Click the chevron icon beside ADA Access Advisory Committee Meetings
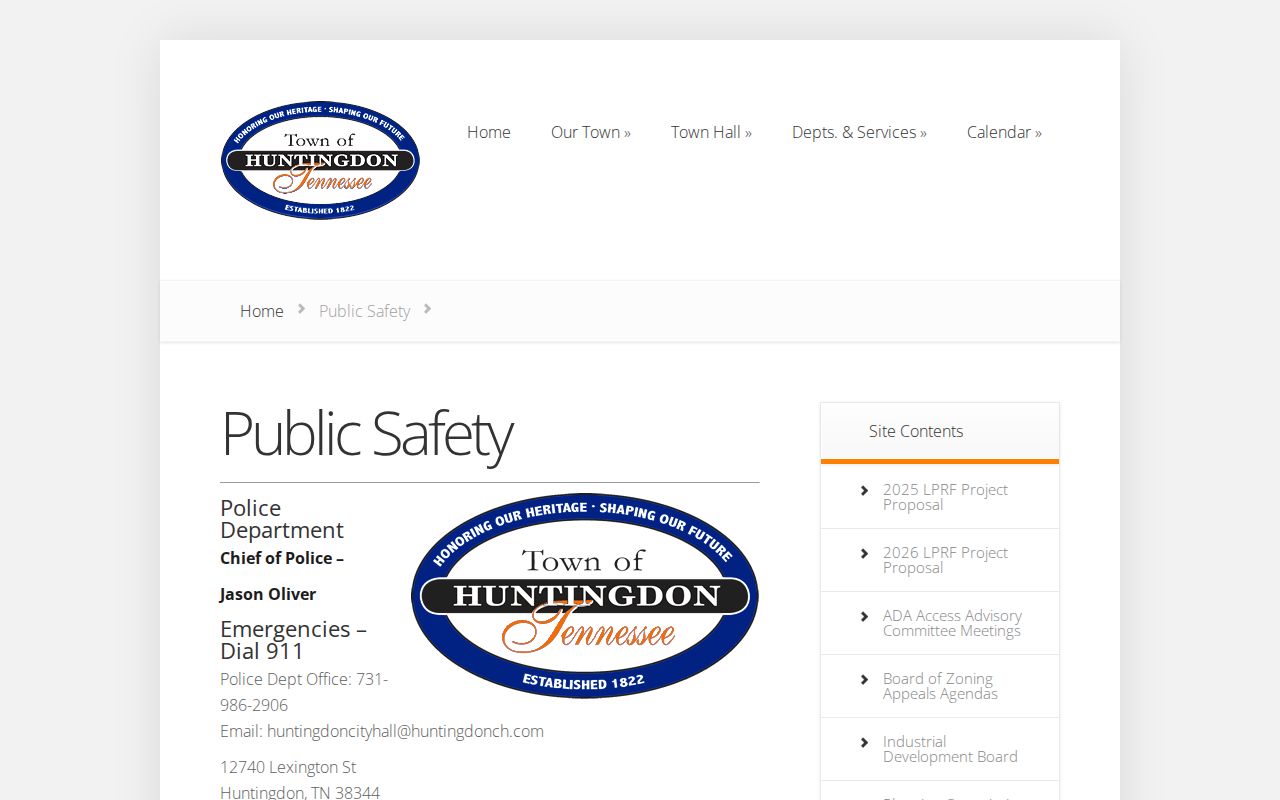Screen dimensions: 1280x800 tap(864, 616)
